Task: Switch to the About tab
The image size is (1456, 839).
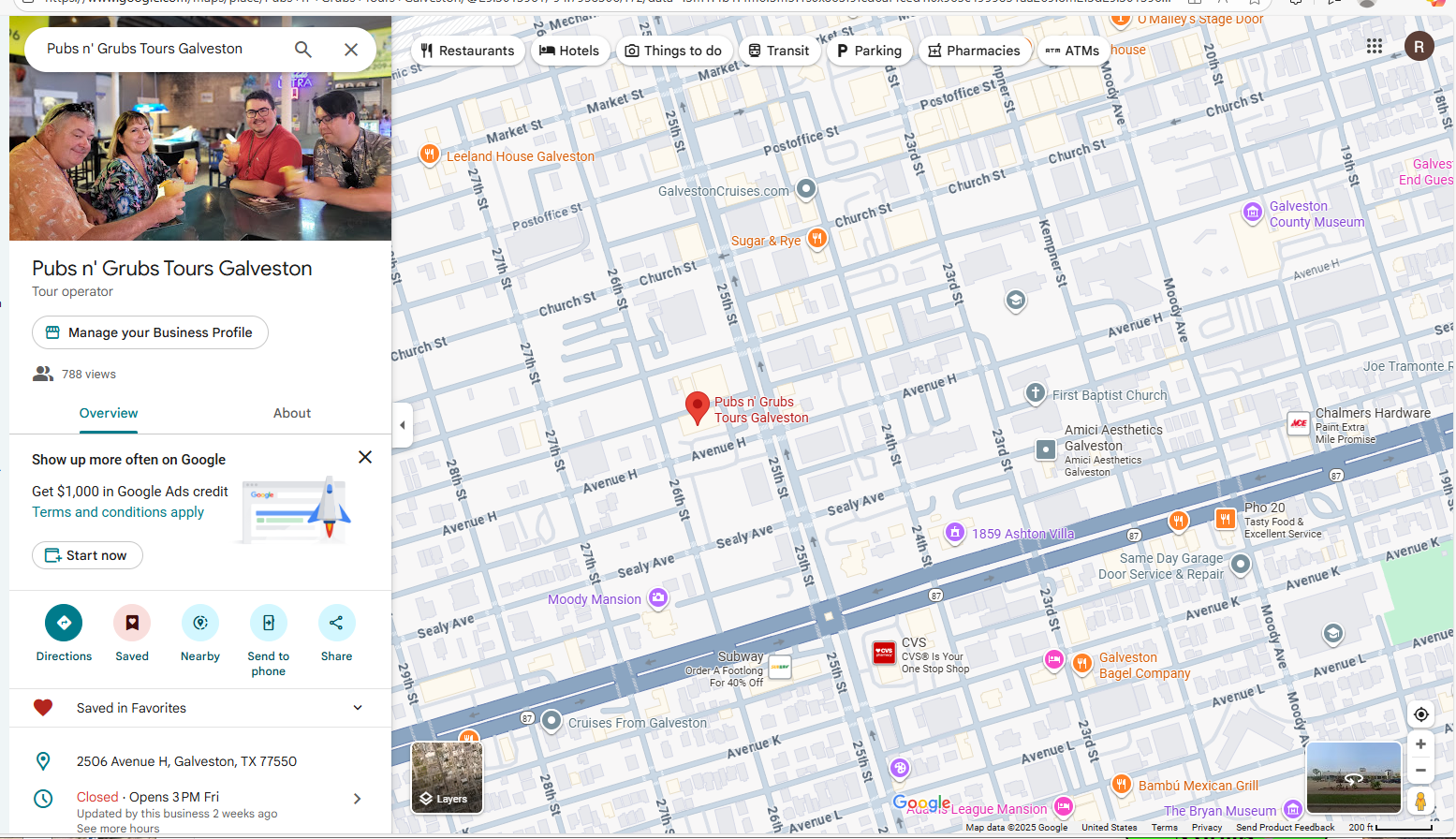Action: [x=292, y=413]
